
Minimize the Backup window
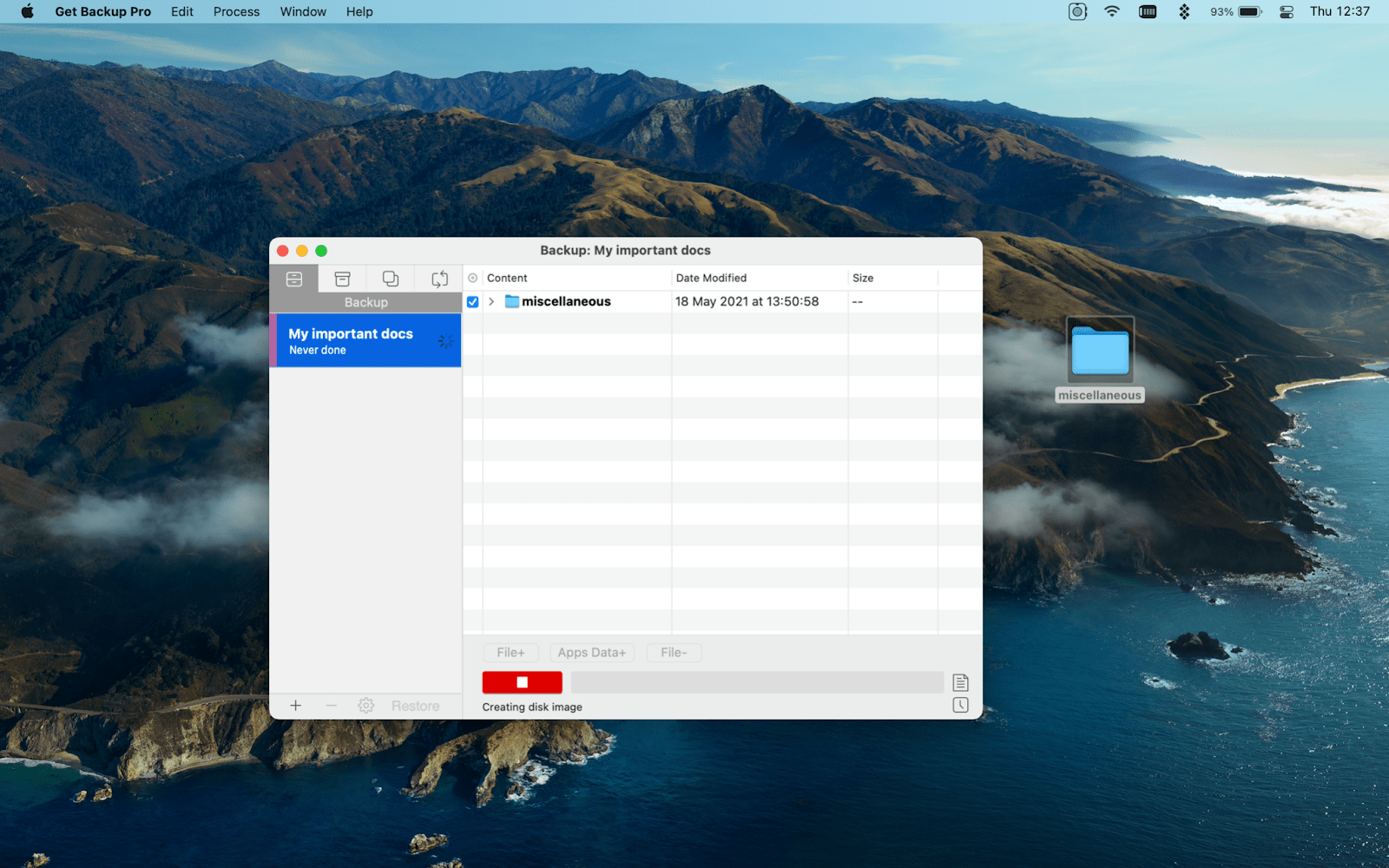tap(302, 251)
